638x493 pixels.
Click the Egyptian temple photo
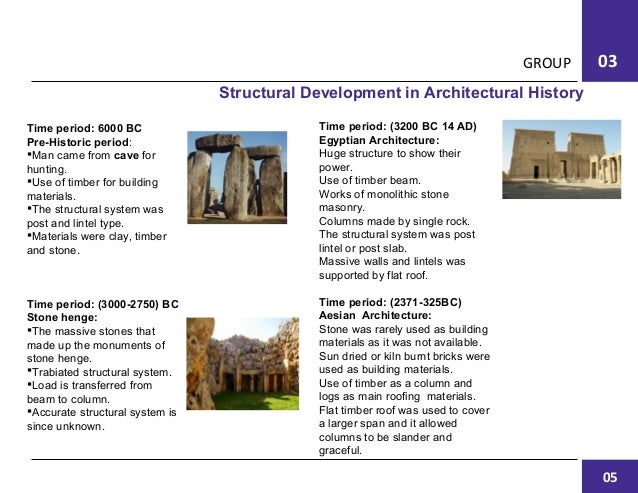(x=562, y=159)
